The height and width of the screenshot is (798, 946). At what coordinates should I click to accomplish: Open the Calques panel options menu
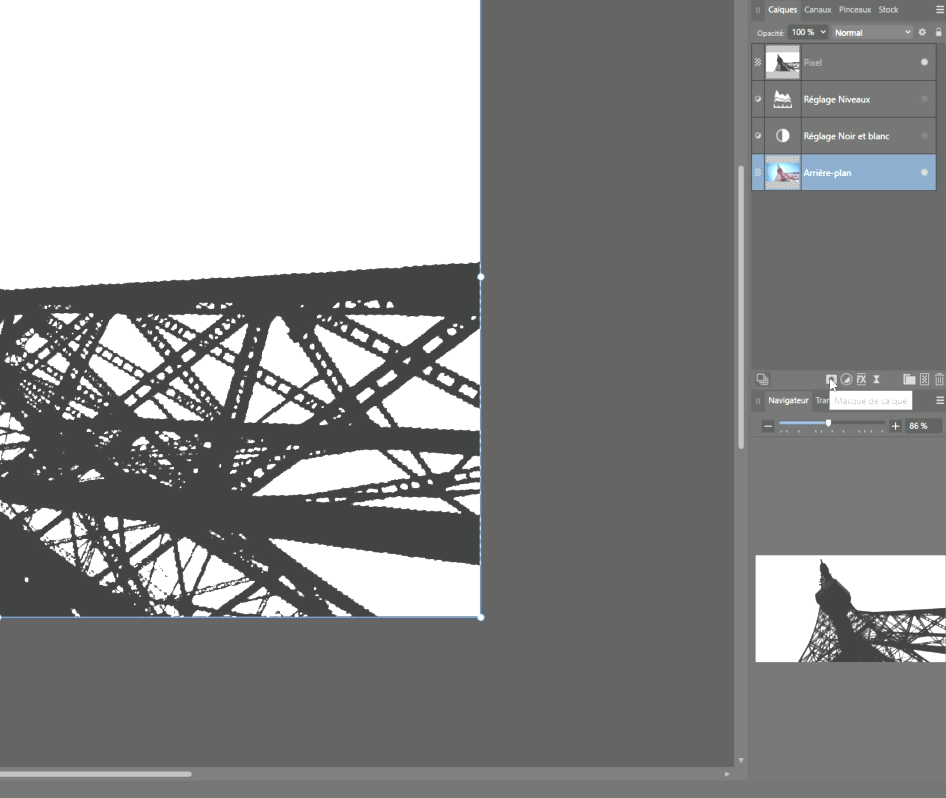[x=939, y=10]
